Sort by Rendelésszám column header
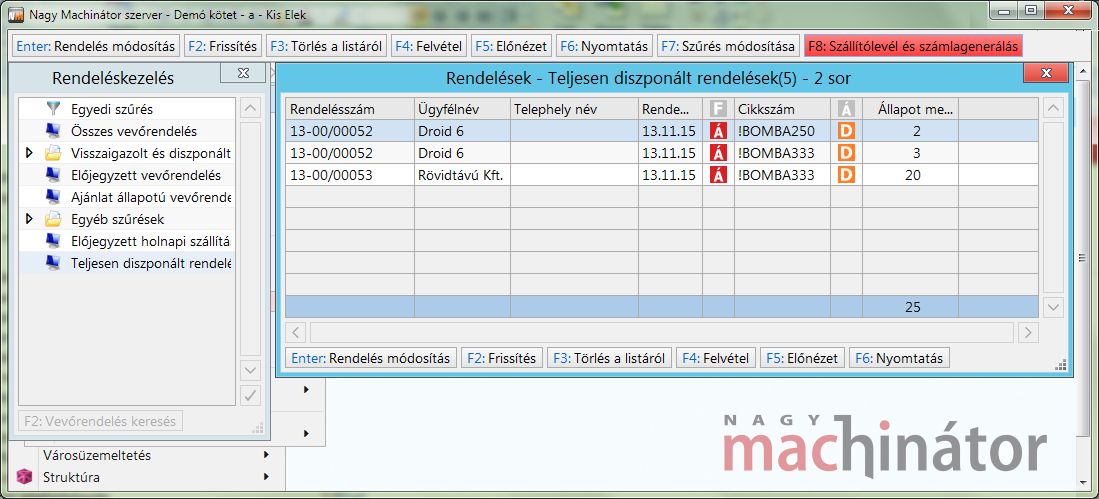This screenshot has height=499, width=1099. click(x=350, y=109)
